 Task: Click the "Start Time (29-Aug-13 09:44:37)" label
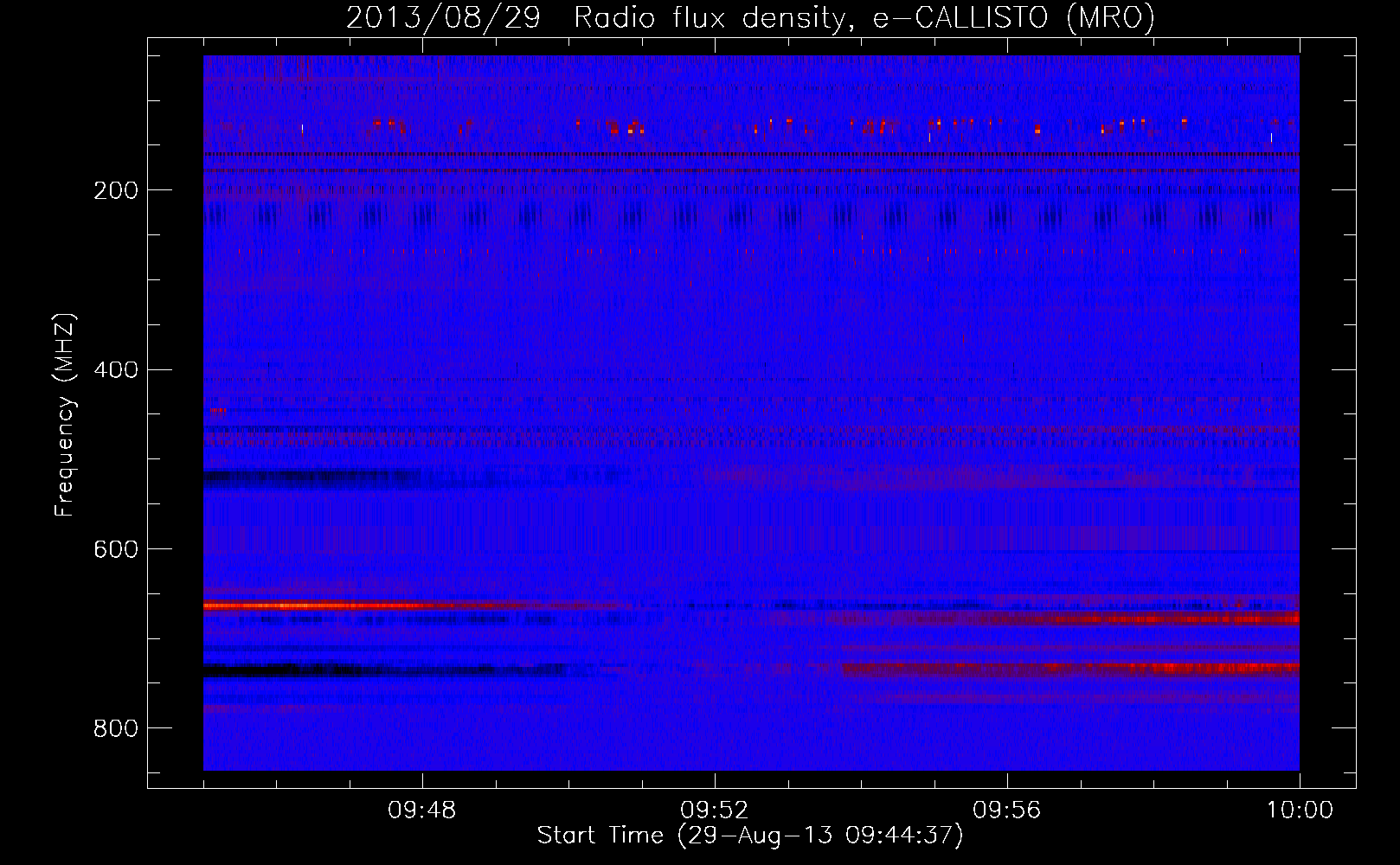coord(750,836)
